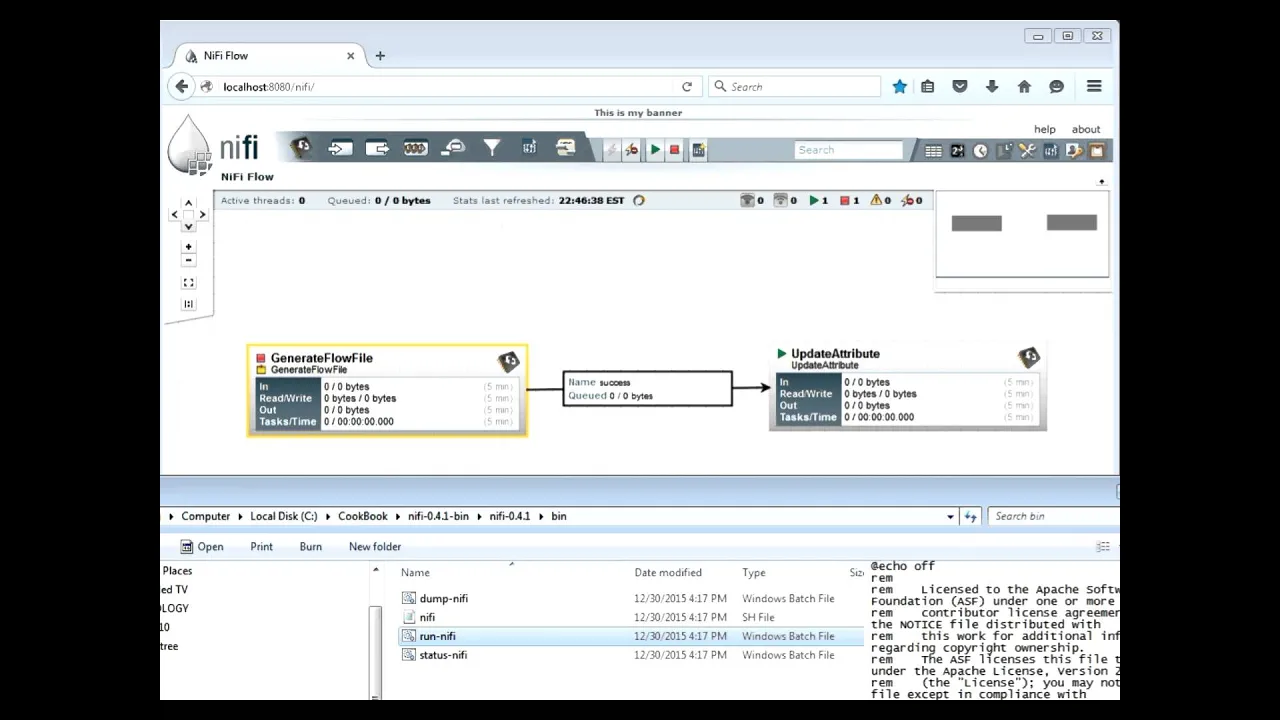Image resolution: width=1280 pixels, height=720 pixels.
Task: Reload the localhost page
Action: (x=687, y=87)
